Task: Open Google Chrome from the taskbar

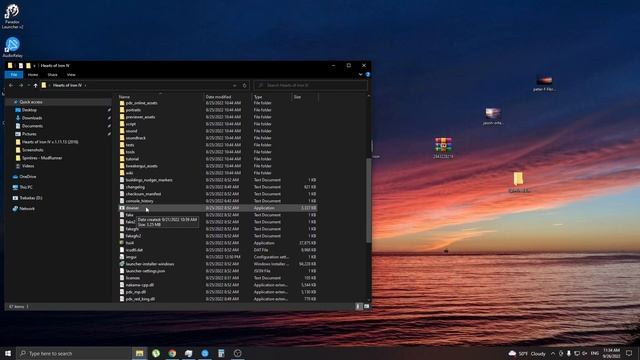Action: 172,353
